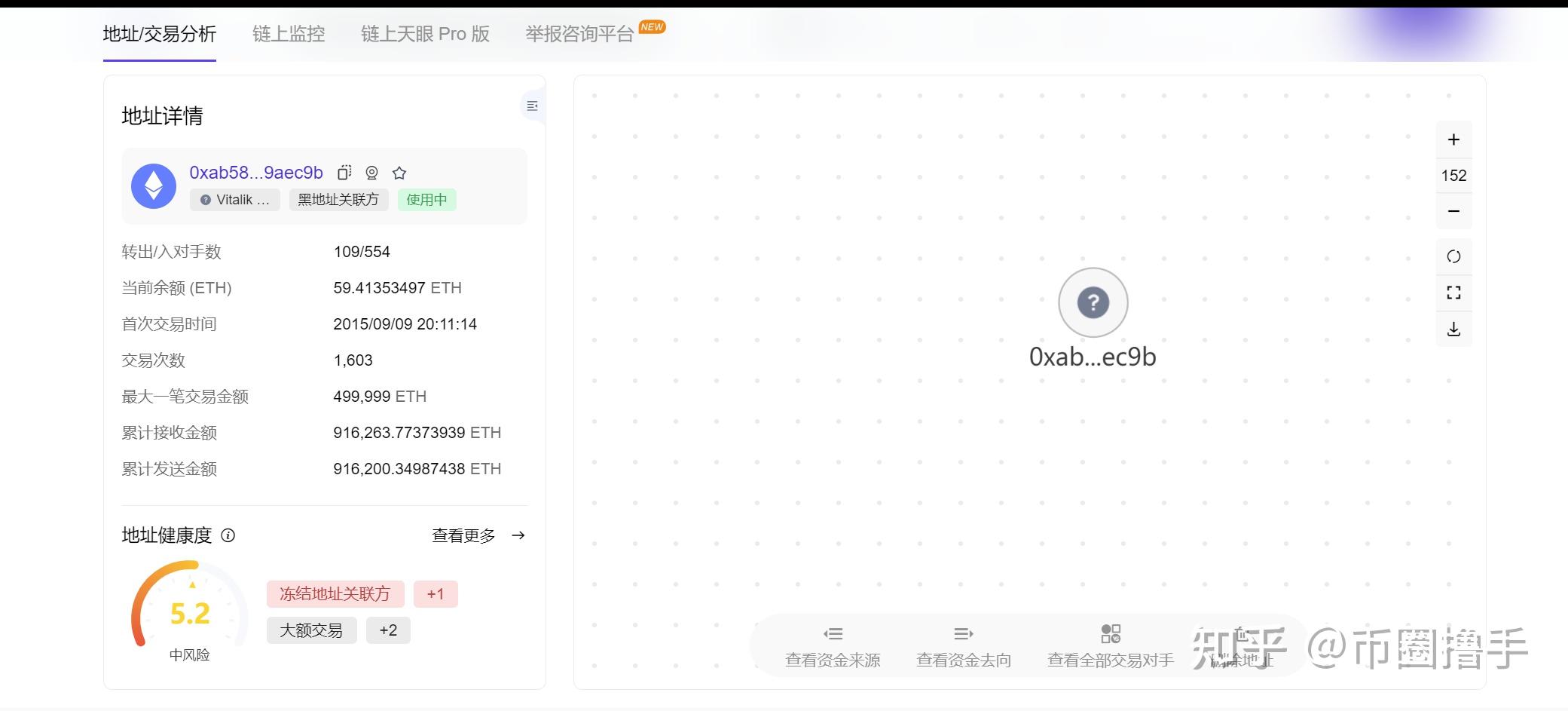The height and width of the screenshot is (711, 1568).
Task: Click the 黑地址关联方 tag
Action: (x=338, y=200)
